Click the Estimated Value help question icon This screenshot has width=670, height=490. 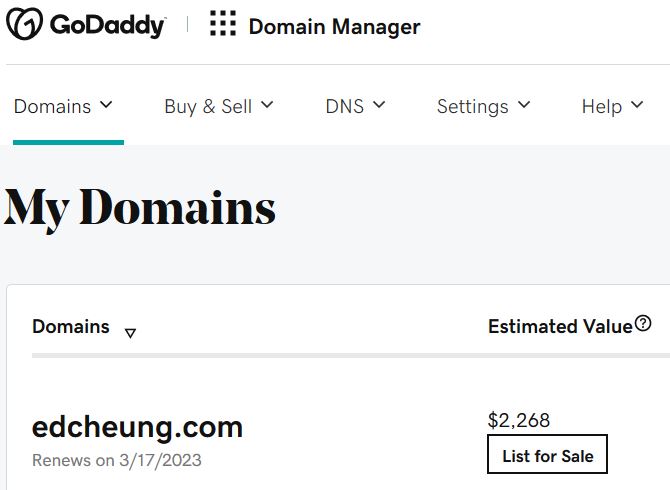coord(643,323)
